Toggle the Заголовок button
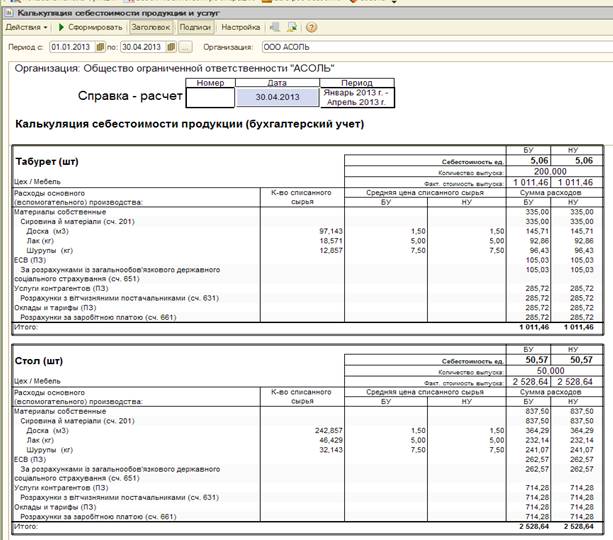The height and width of the screenshot is (540, 613). tap(151, 27)
